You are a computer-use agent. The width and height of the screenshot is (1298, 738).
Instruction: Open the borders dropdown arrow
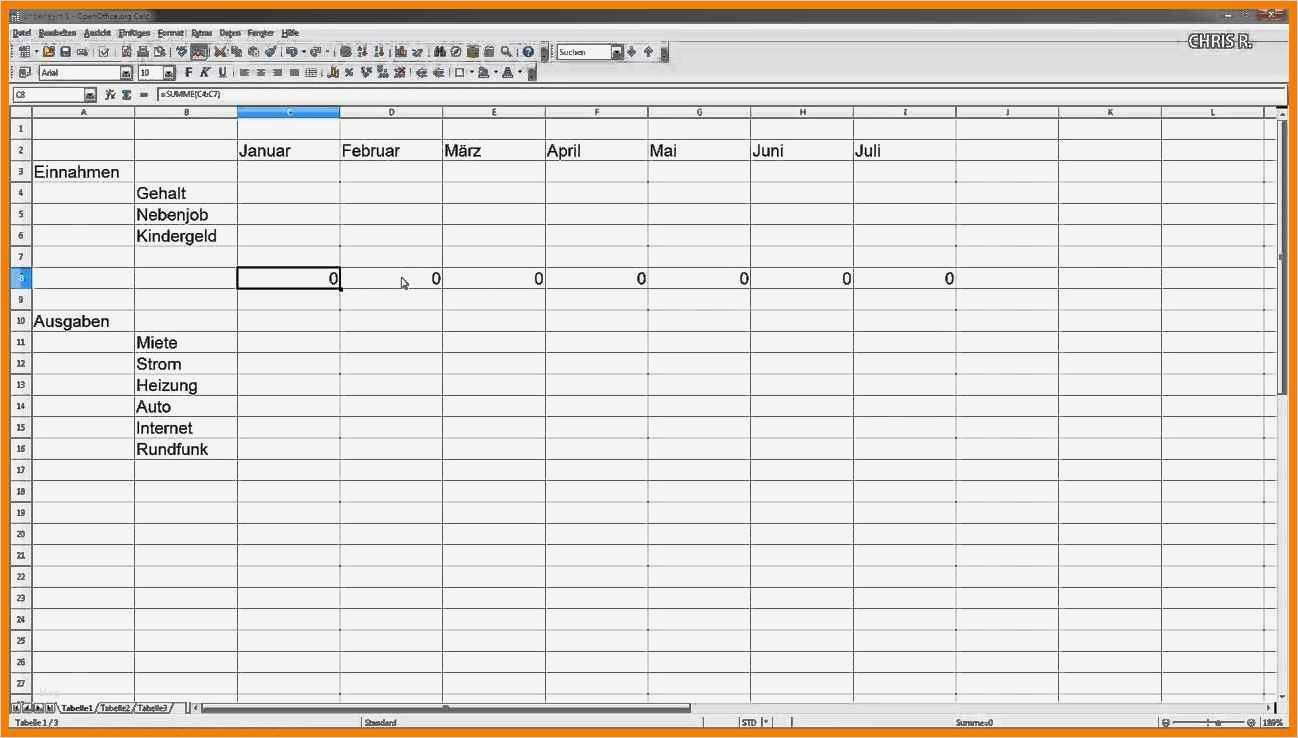[471, 73]
